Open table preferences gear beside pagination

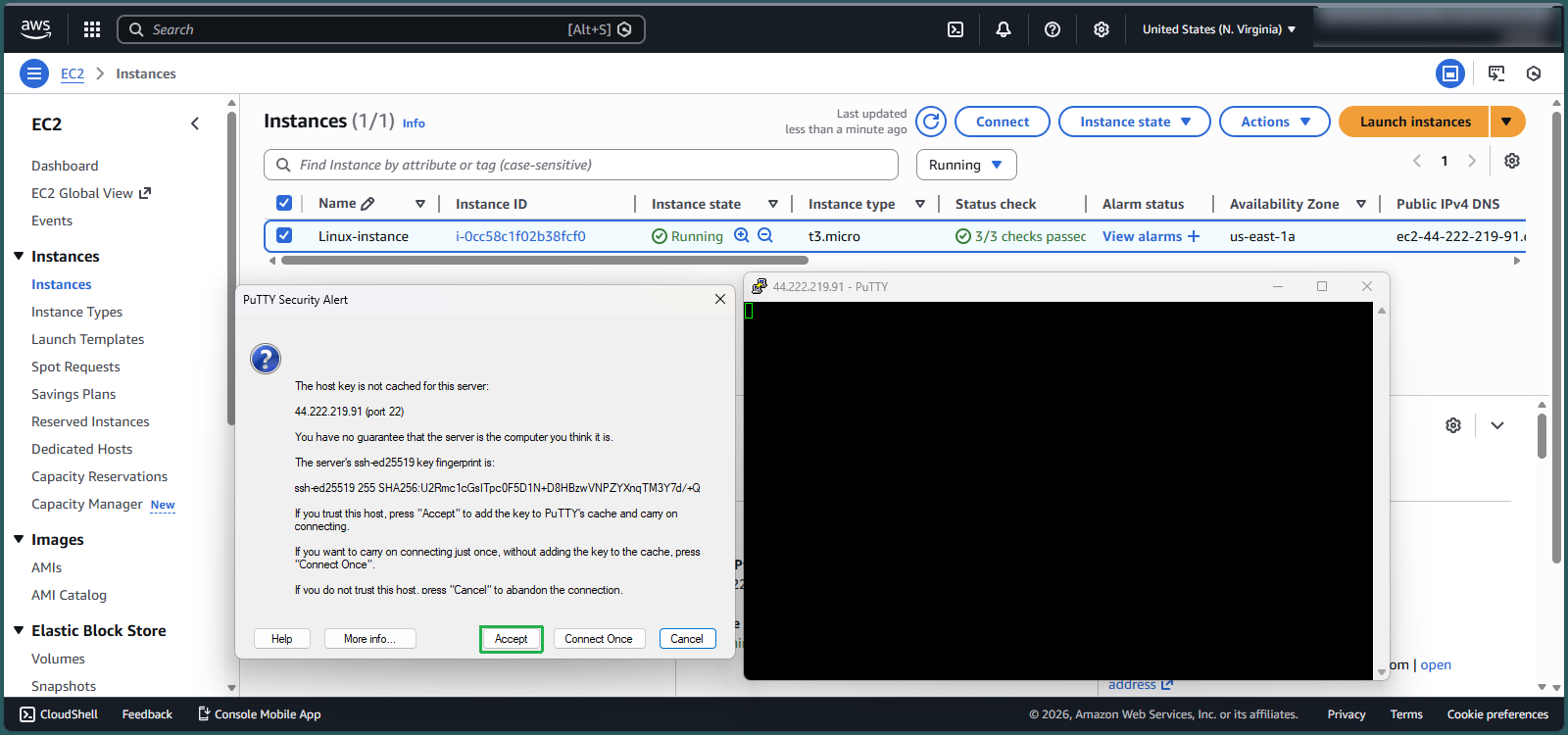1512,161
